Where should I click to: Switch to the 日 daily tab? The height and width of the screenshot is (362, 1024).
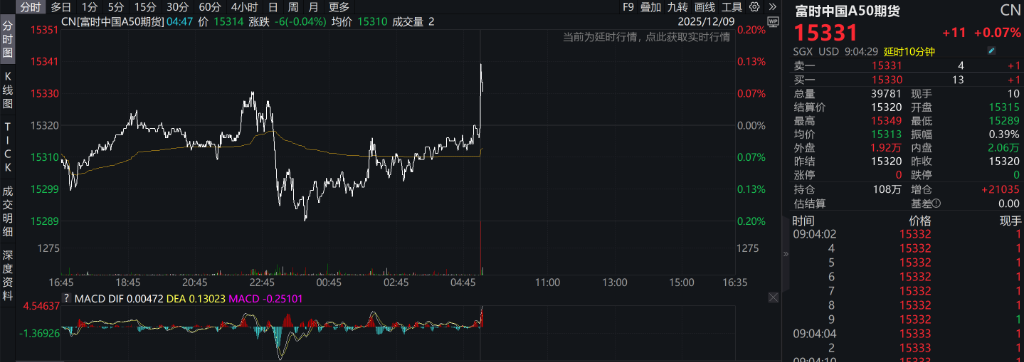click(273, 7)
